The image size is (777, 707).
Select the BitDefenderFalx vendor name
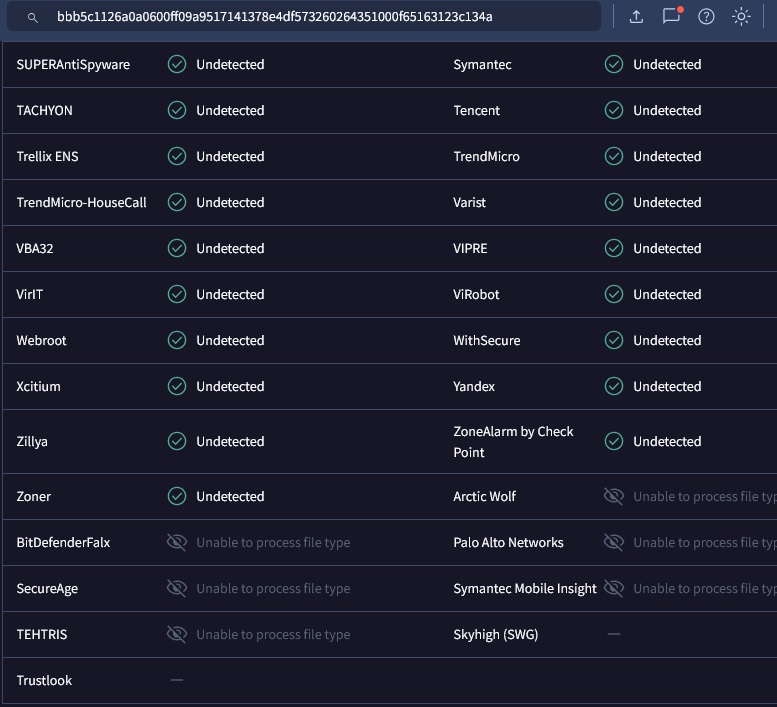(63, 542)
